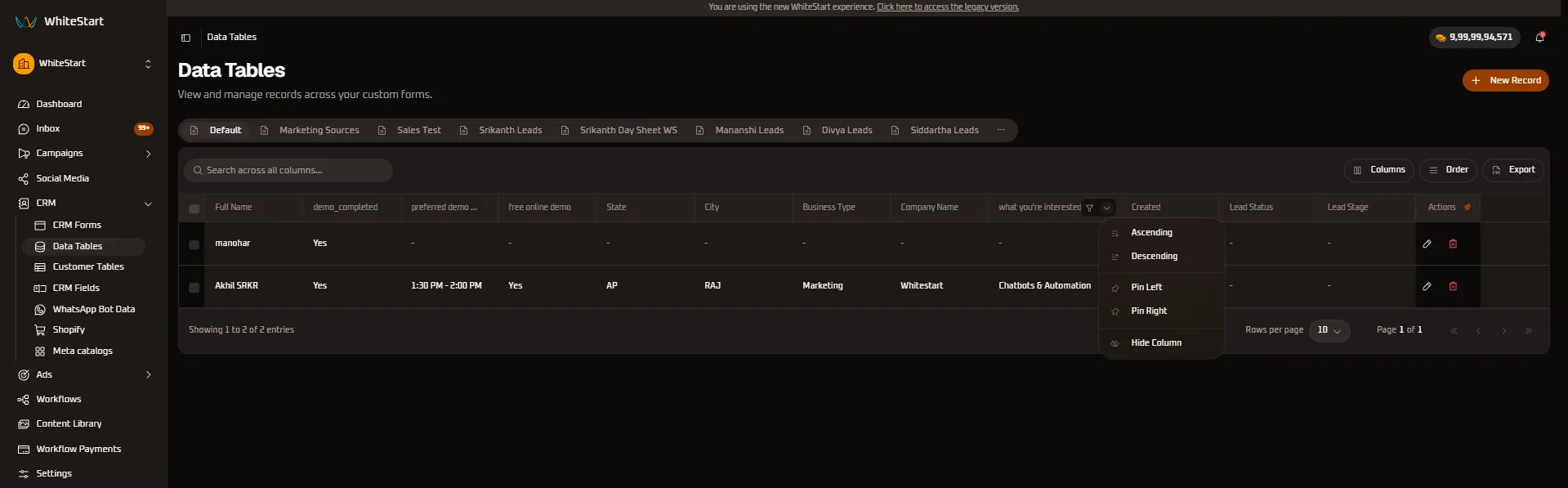1568x488 pixels.
Task: Delete the manohar record
Action: point(1453,244)
